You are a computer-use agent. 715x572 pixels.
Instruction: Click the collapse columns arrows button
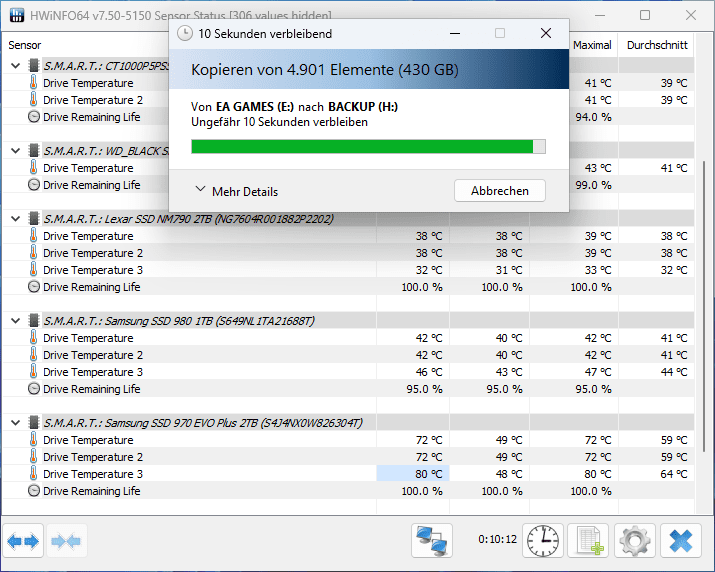pos(66,541)
